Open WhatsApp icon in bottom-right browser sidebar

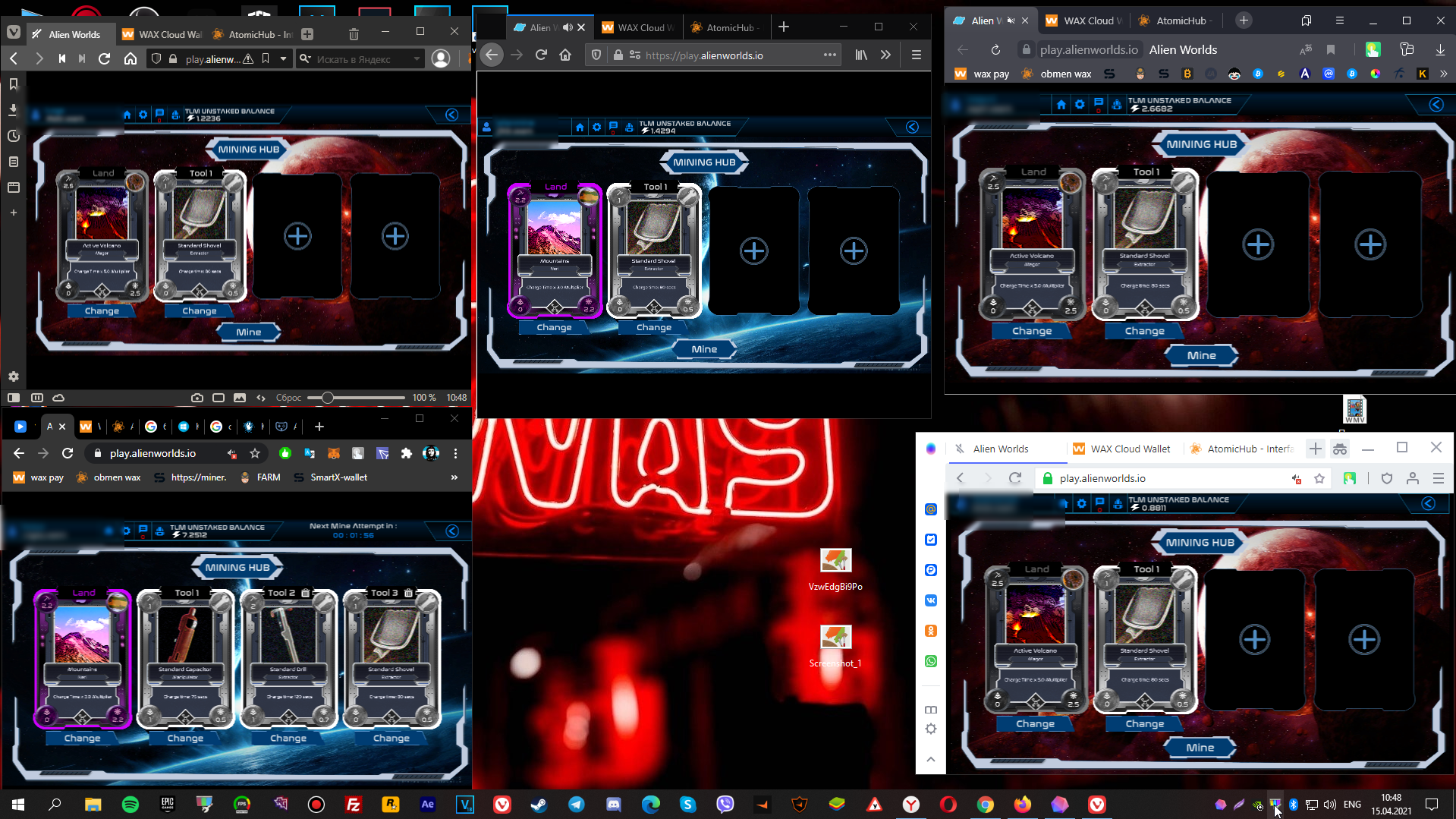[931, 661]
